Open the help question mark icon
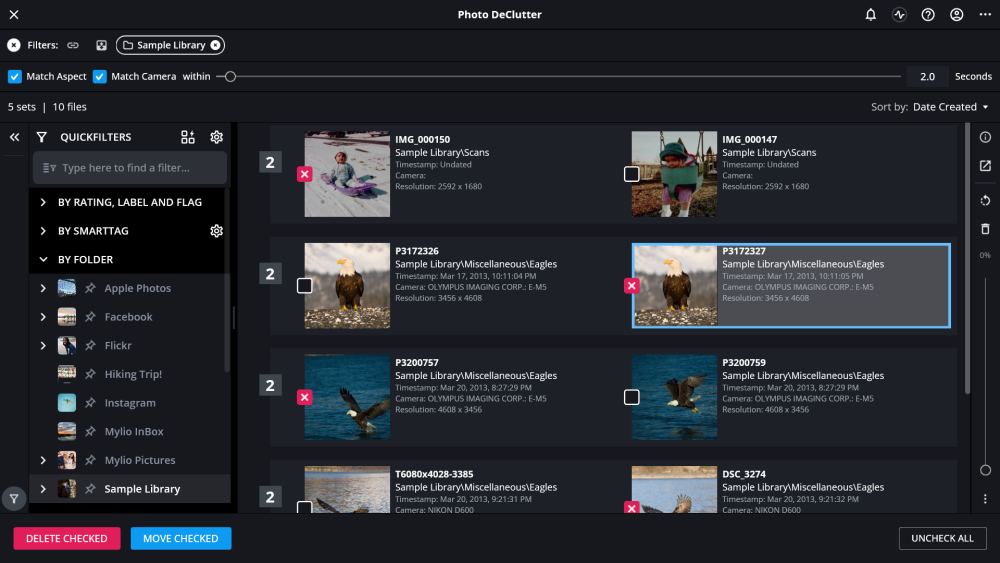1000x563 pixels. click(928, 15)
